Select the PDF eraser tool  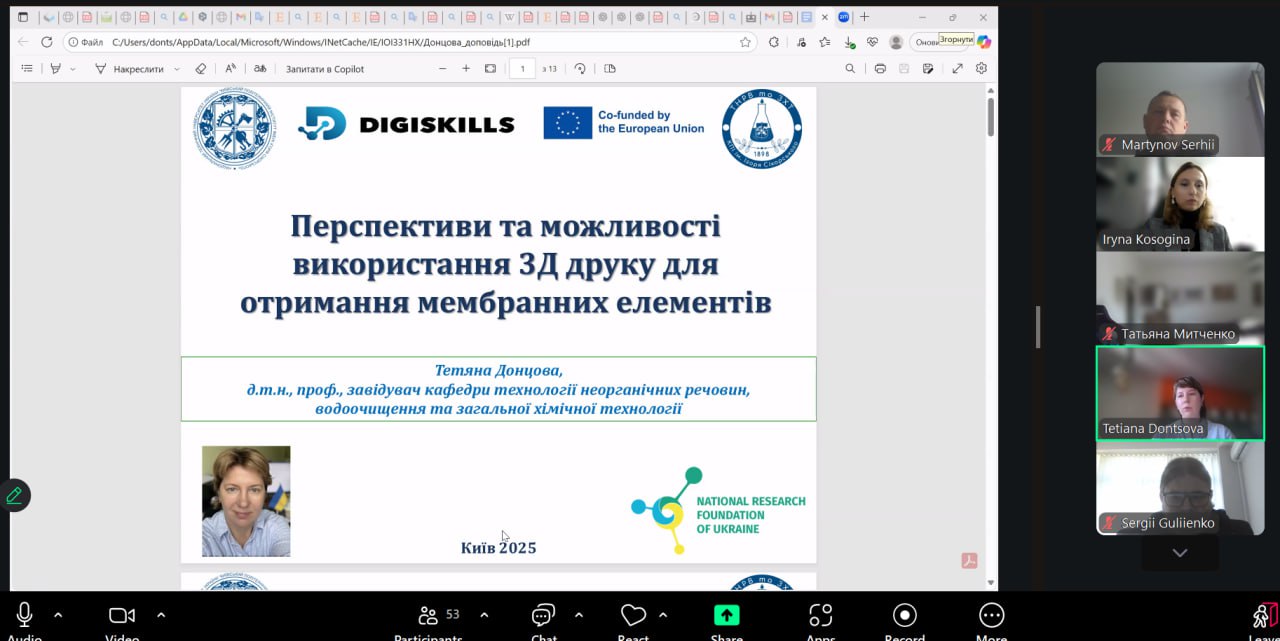(200, 69)
